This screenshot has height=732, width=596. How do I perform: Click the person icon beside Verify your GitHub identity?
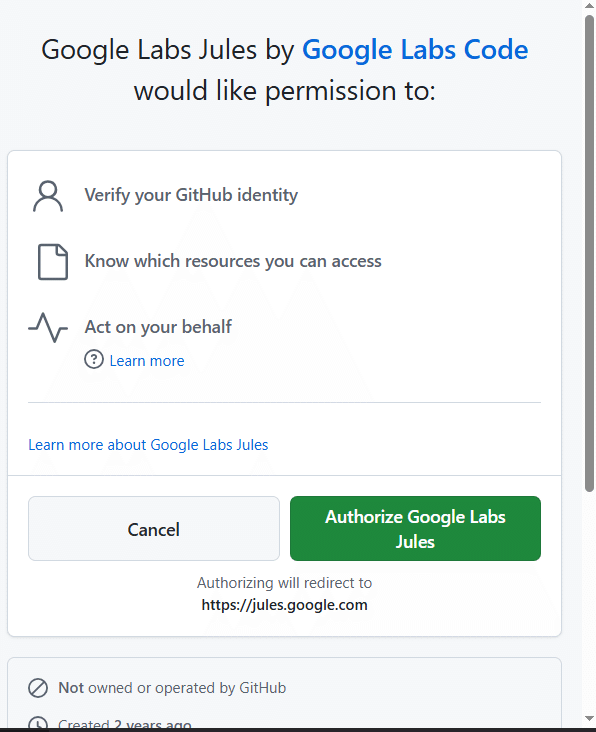click(48, 196)
